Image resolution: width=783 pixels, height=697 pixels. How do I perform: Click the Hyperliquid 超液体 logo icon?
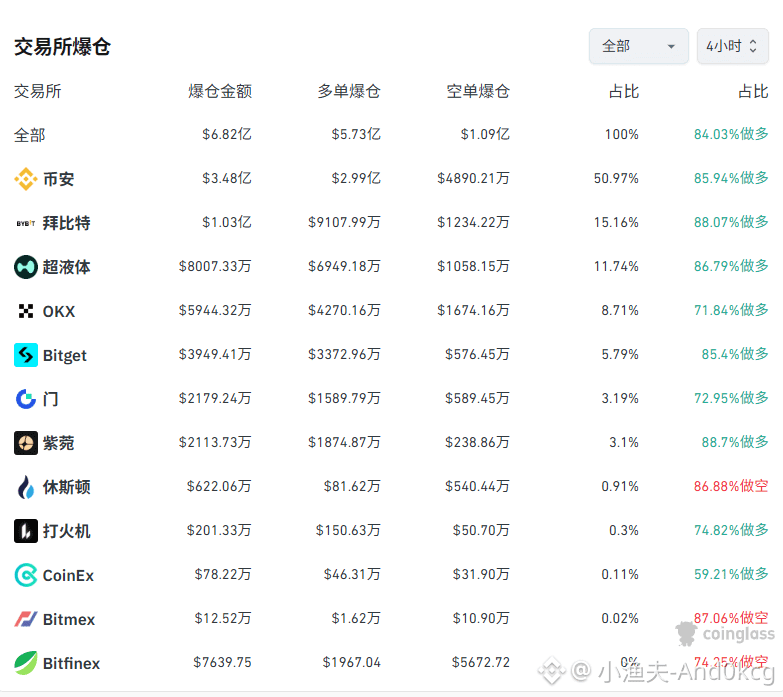point(25,267)
